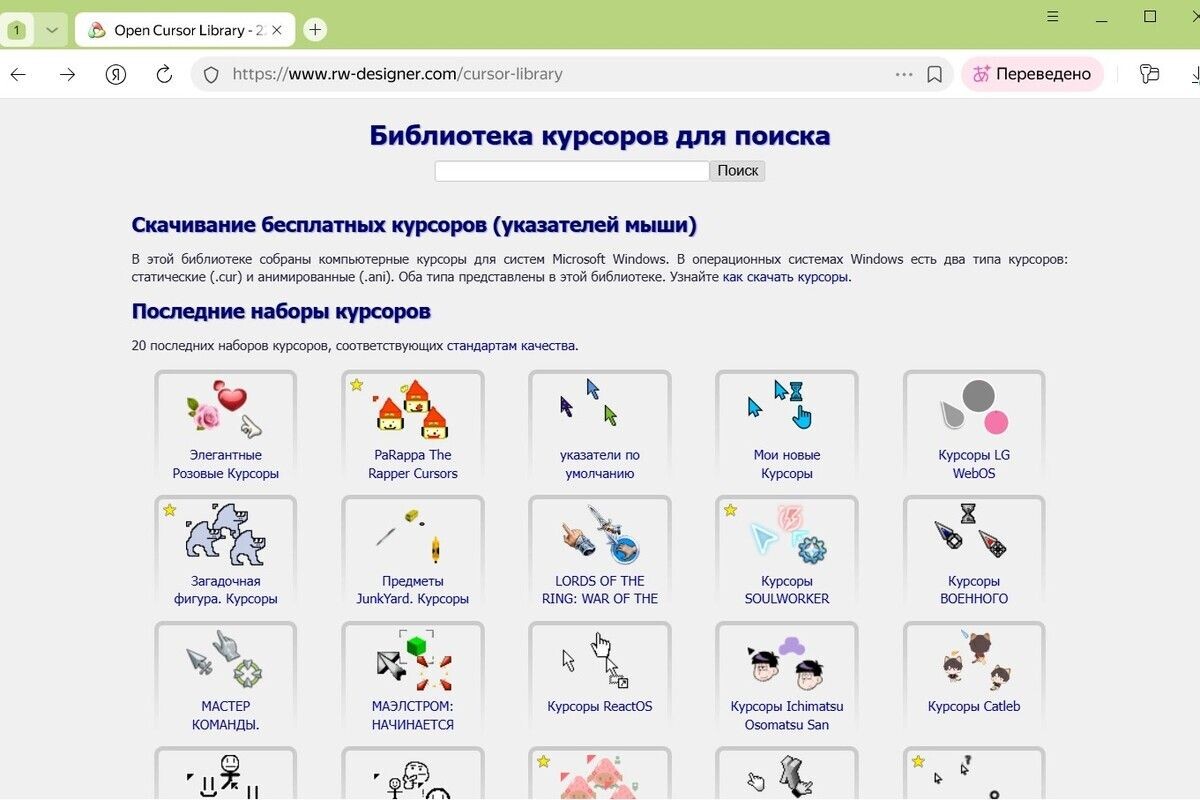This screenshot has width=1200, height=800.
Task: Click the Курсоры Catleb text link
Action: tap(975, 706)
